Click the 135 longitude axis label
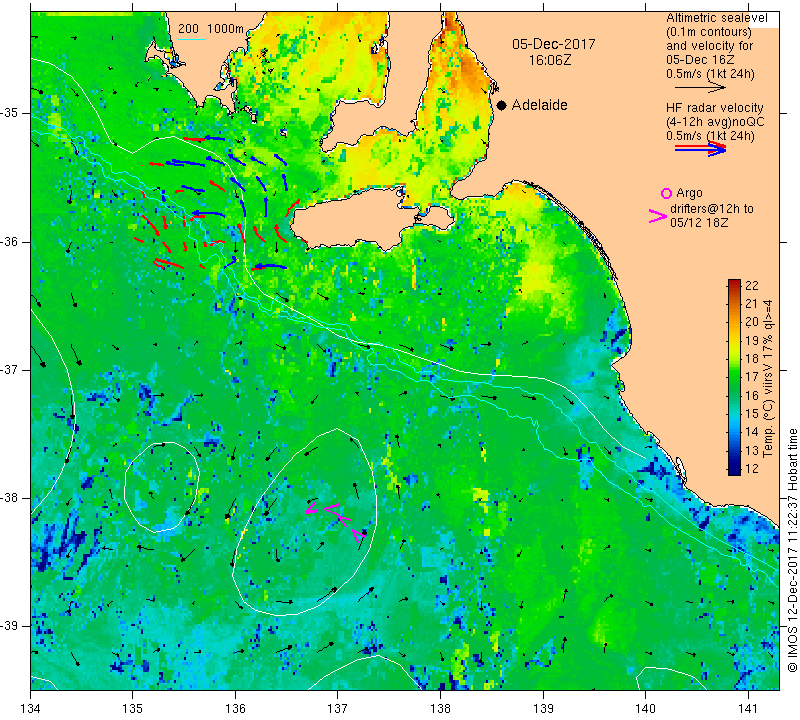This screenshot has width=800, height=720. tap(133, 708)
